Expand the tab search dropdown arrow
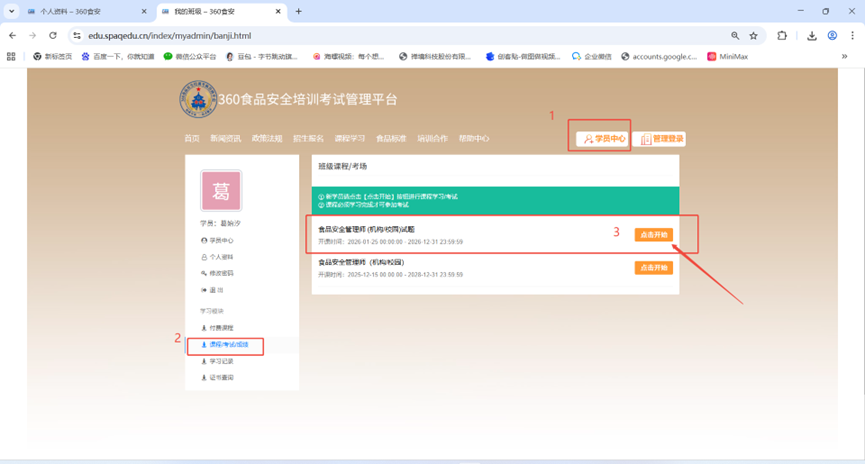This screenshot has width=865, height=464. pyautogui.click(x=11, y=11)
